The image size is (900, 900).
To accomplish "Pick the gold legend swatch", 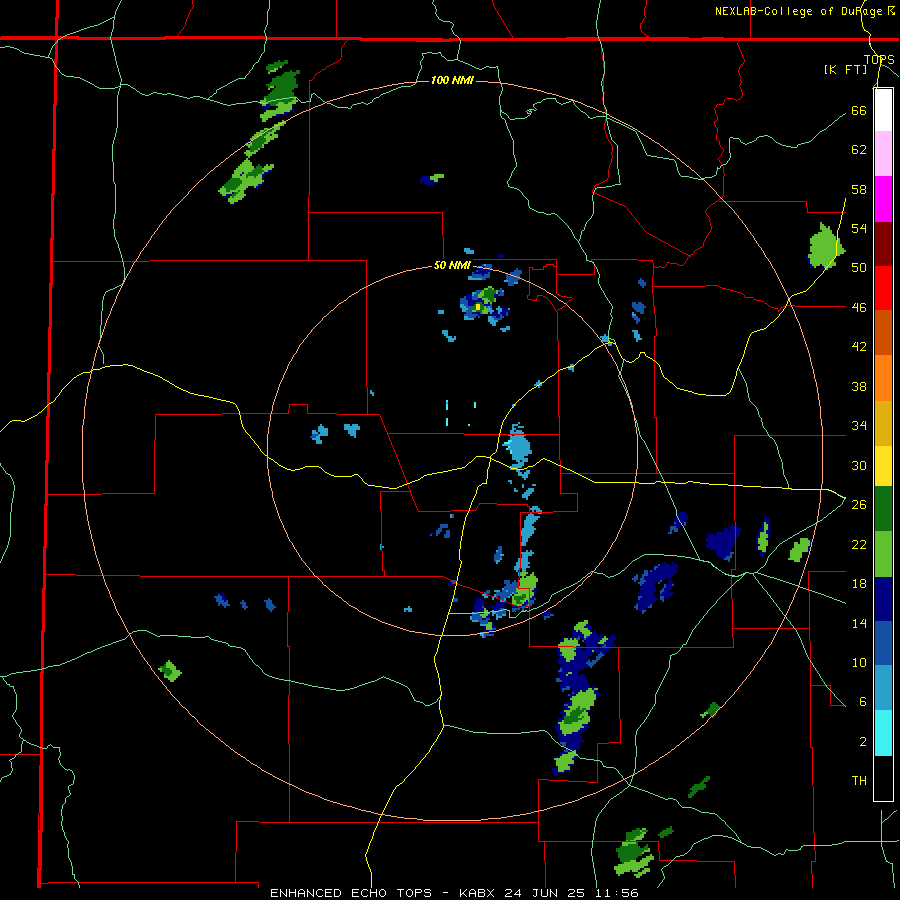I will pyautogui.click(x=883, y=423).
